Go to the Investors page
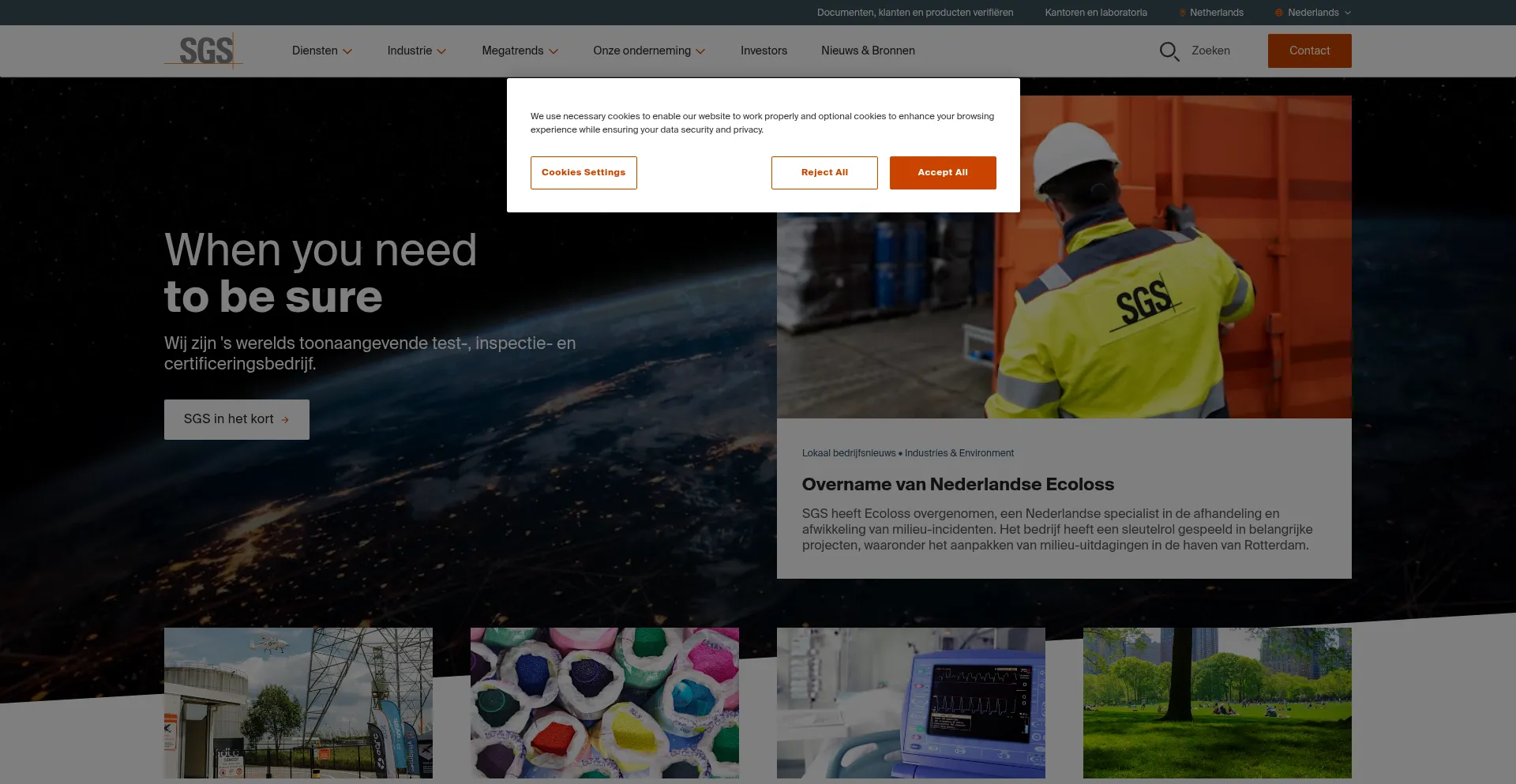Image resolution: width=1516 pixels, height=784 pixels. tap(764, 51)
